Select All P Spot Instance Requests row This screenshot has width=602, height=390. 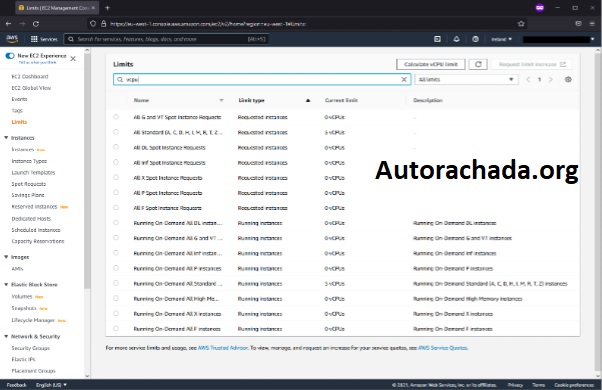point(116,192)
